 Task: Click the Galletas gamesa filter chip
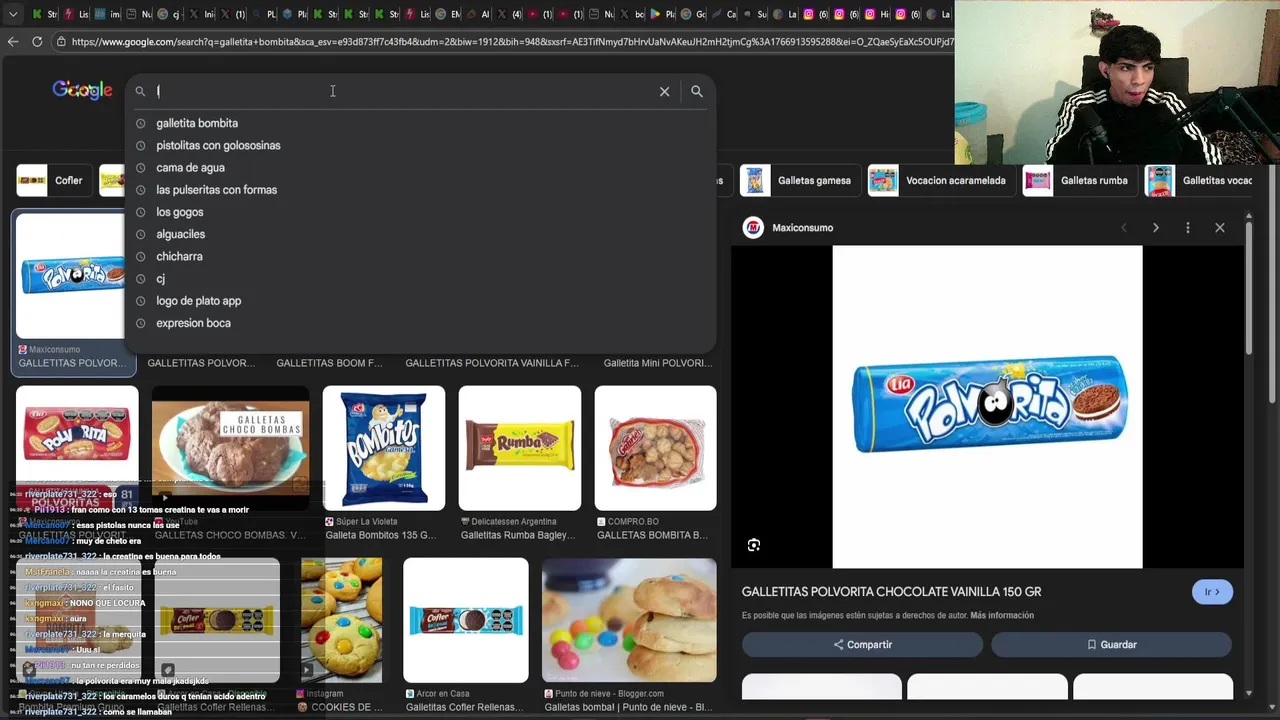click(x=799, y=181)
